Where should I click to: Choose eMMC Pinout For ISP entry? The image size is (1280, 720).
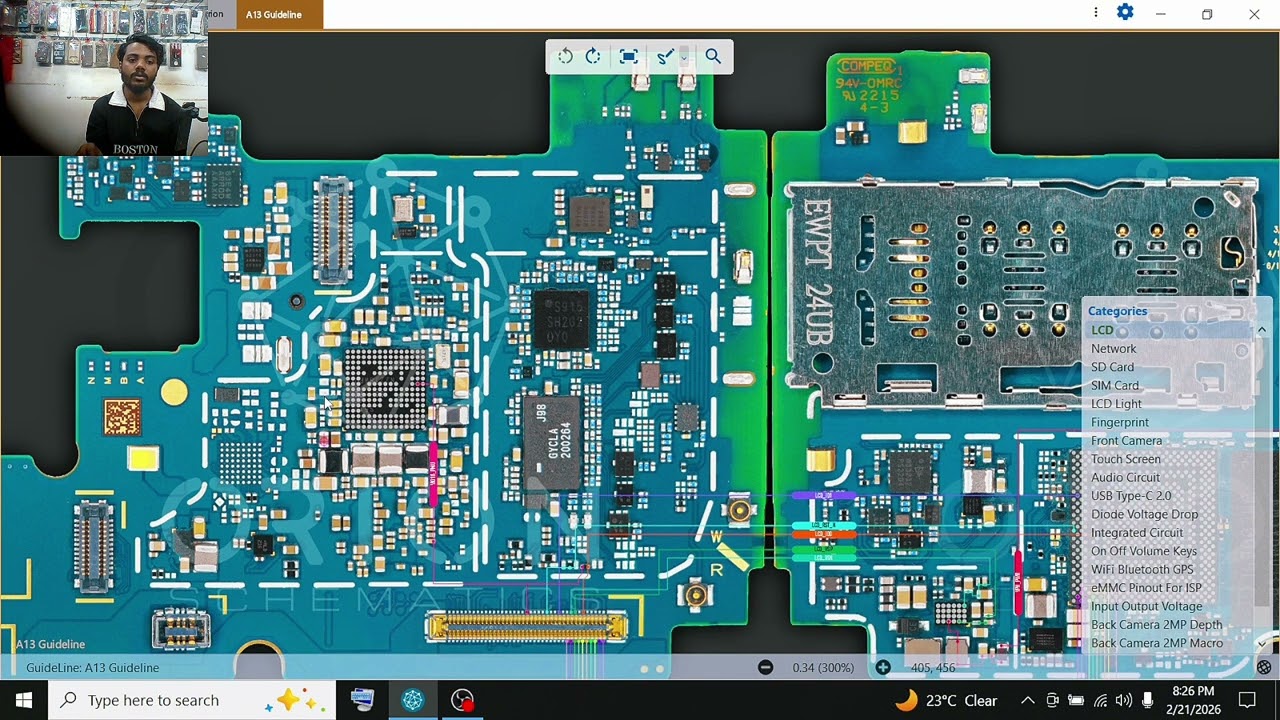point(1146,588)
